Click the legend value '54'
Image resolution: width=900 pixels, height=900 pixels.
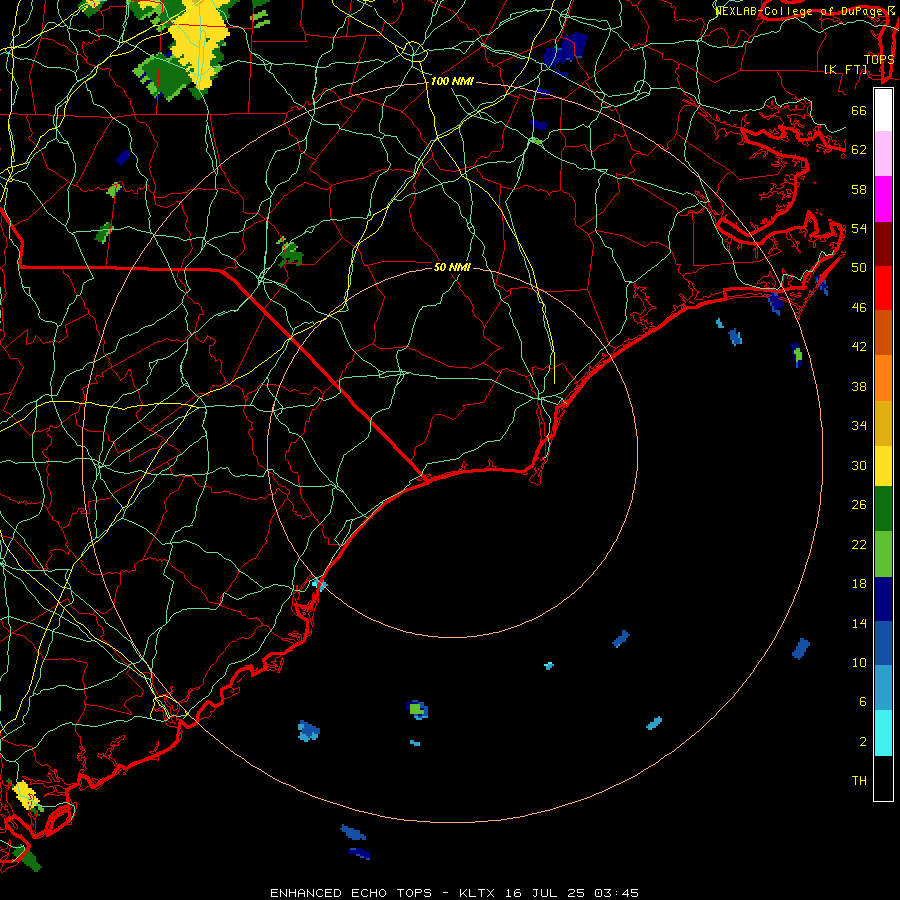(x=859, y=228)
